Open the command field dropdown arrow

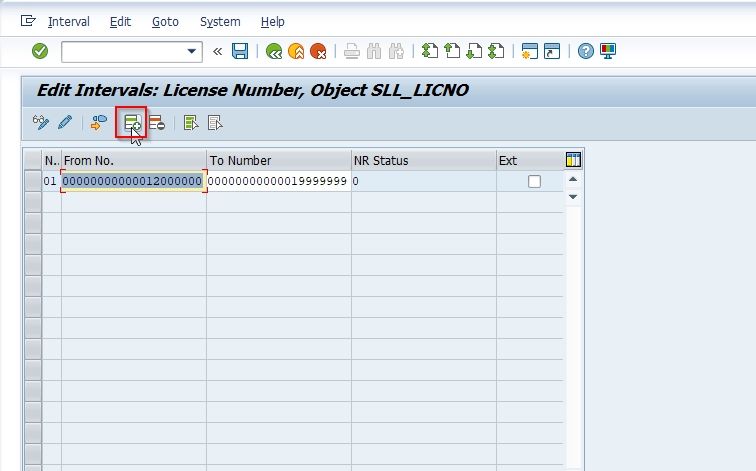point(191,51)
